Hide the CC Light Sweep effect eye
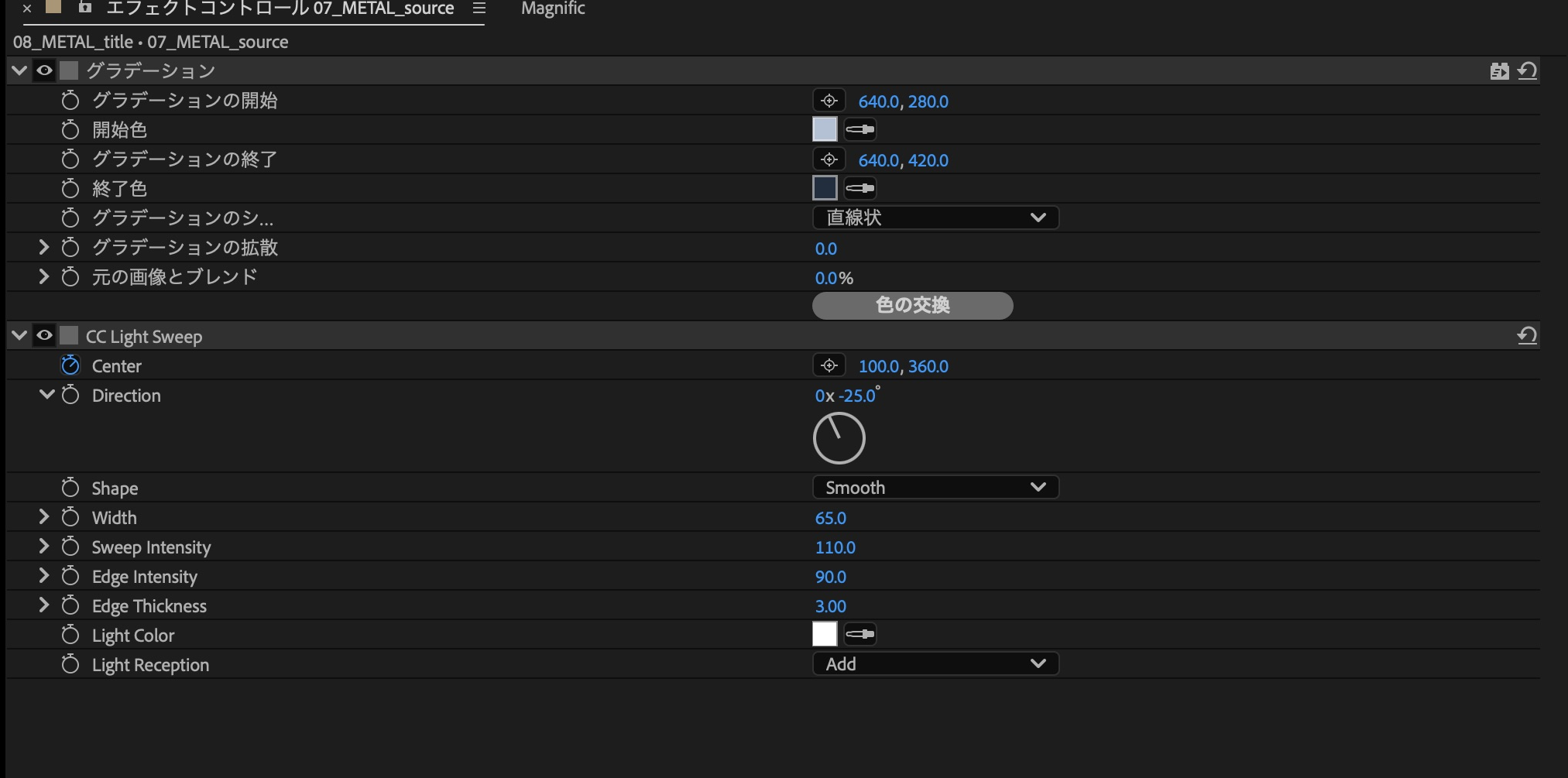Viewport: 1568px width, 778px height. [44, 335]
